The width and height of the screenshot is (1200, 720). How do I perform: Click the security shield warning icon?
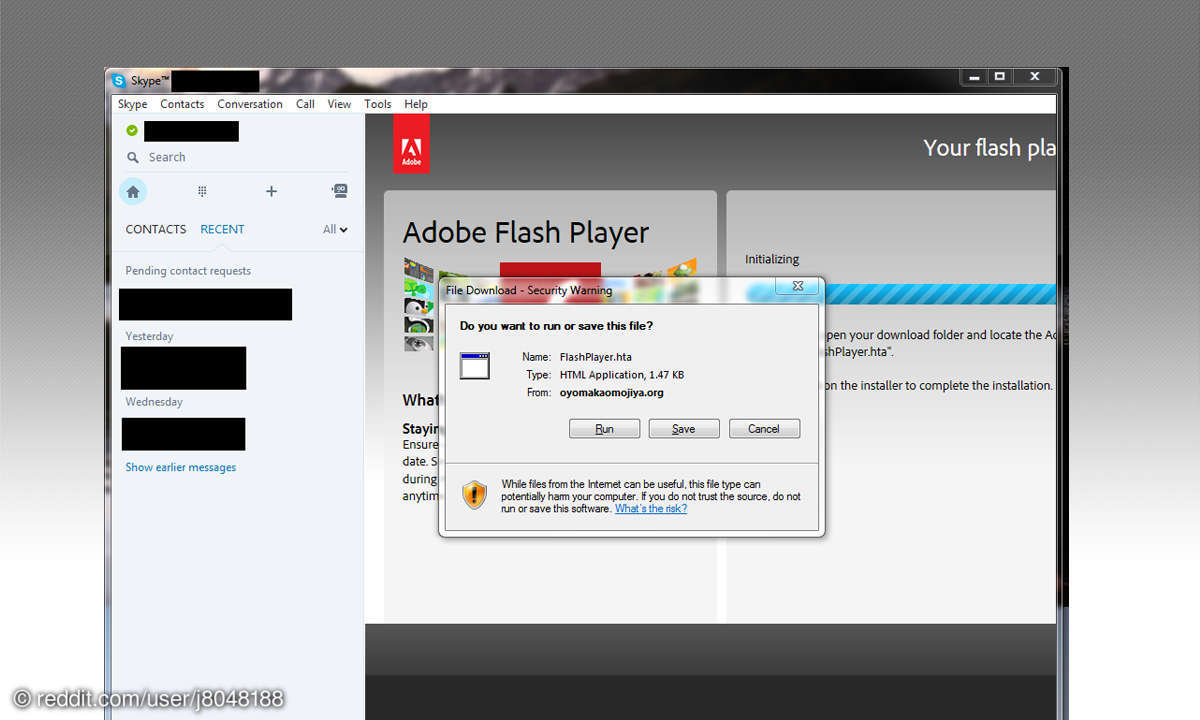(x=474, y=494)
